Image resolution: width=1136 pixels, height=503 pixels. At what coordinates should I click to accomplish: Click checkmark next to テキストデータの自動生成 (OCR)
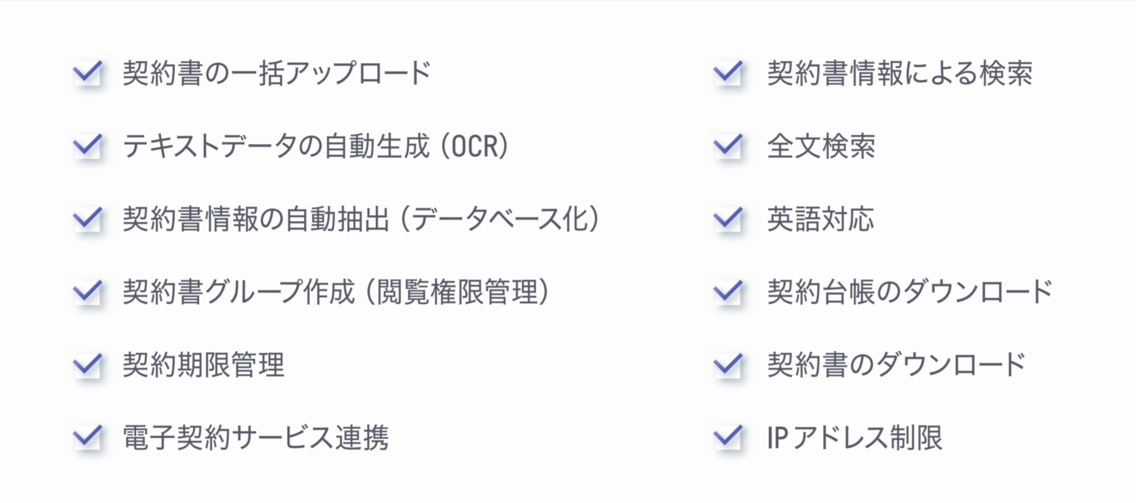point(89,146)
